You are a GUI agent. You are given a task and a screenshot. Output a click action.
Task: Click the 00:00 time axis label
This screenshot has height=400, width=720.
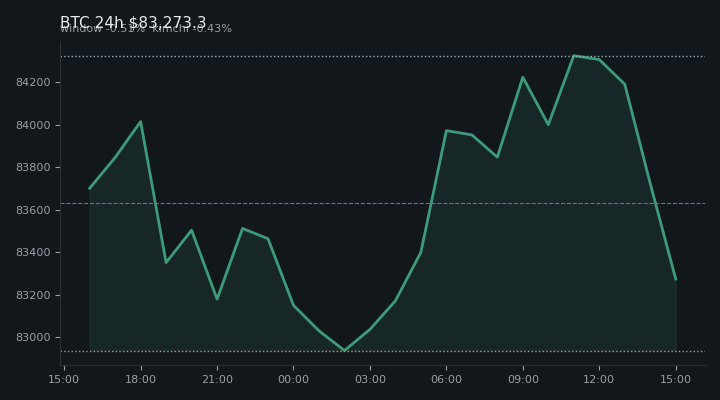click(x=293, y=379)
